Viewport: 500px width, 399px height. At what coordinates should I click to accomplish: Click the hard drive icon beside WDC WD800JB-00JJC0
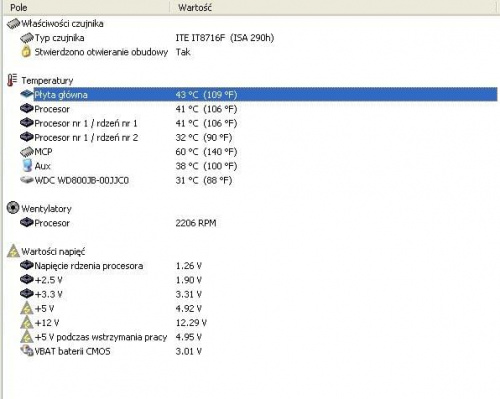coord(27,180)
